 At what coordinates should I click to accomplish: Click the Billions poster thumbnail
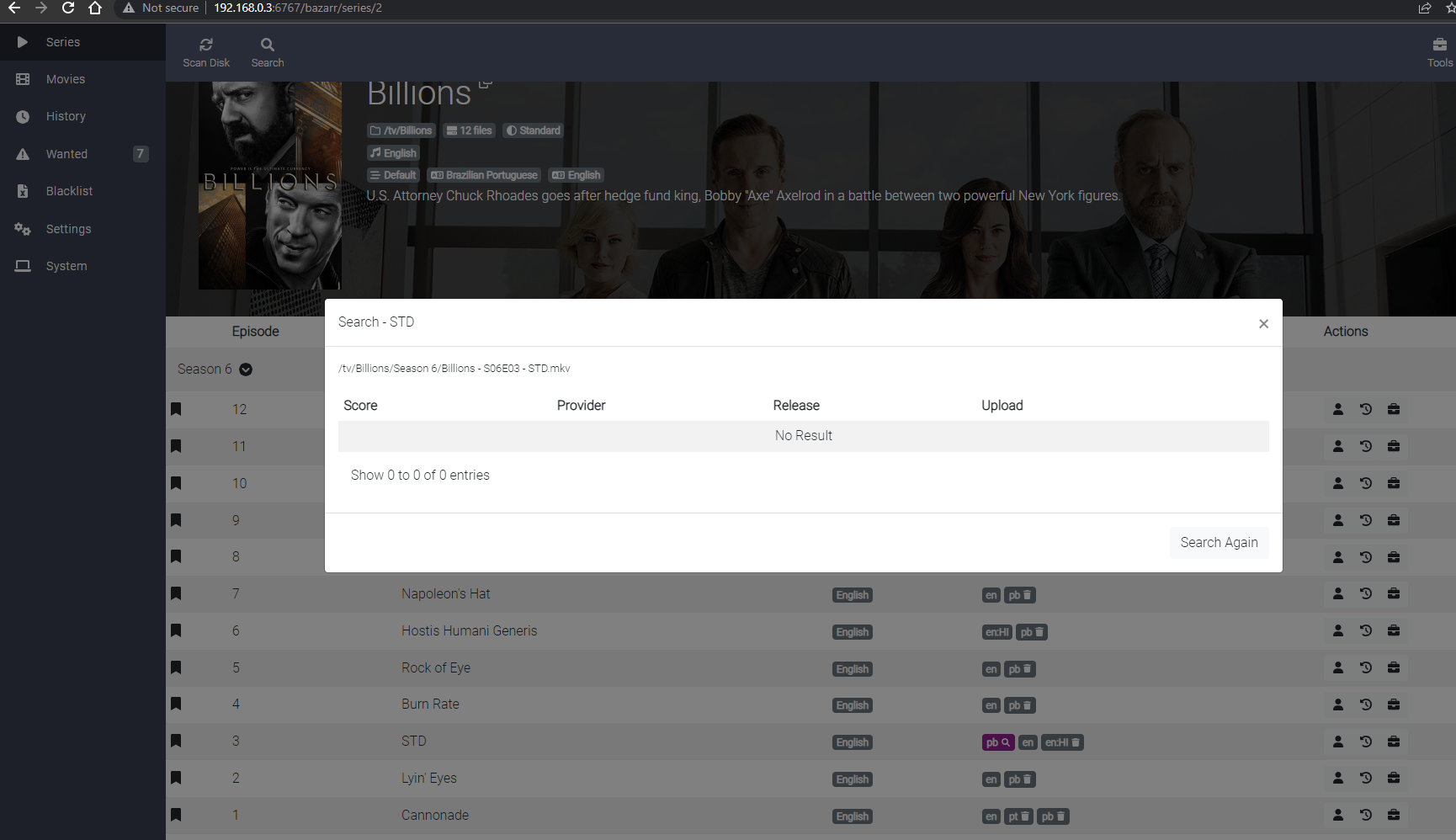[270, 185]
